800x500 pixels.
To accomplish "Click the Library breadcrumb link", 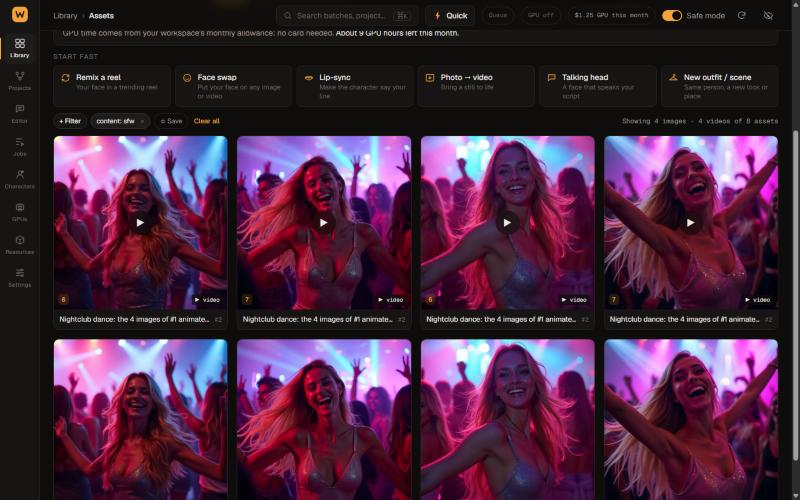I will [x=65, y=16].
